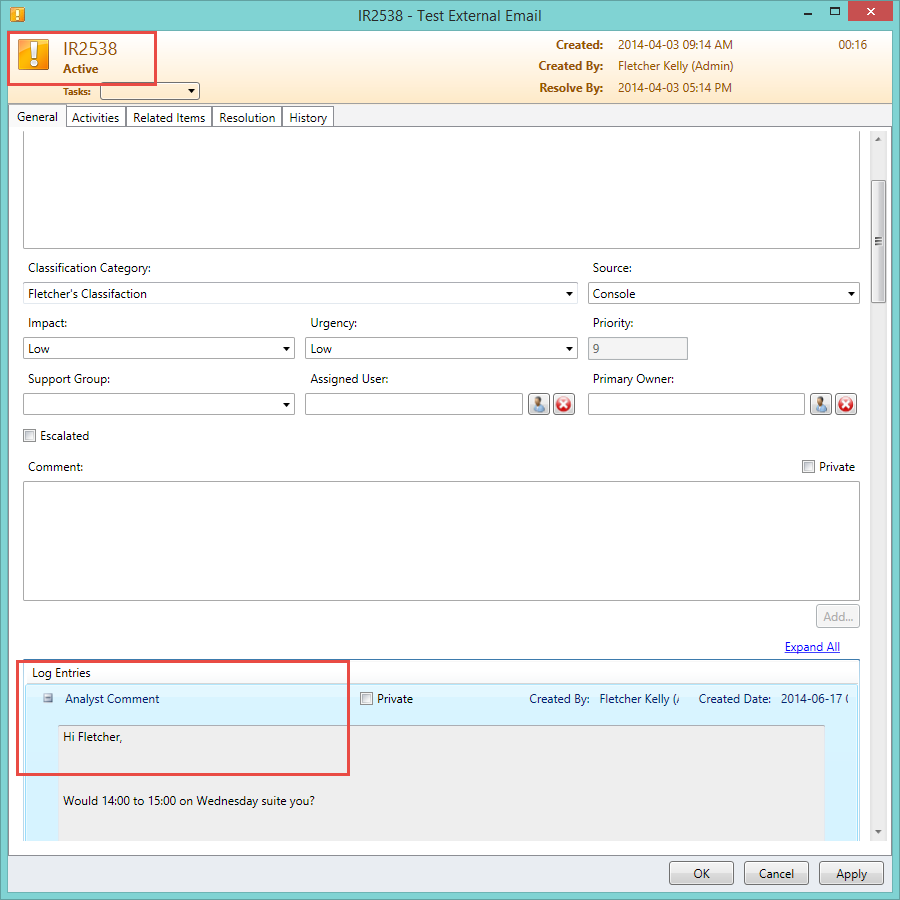Click the Assigned User picker icon

[x=539, y=404]
